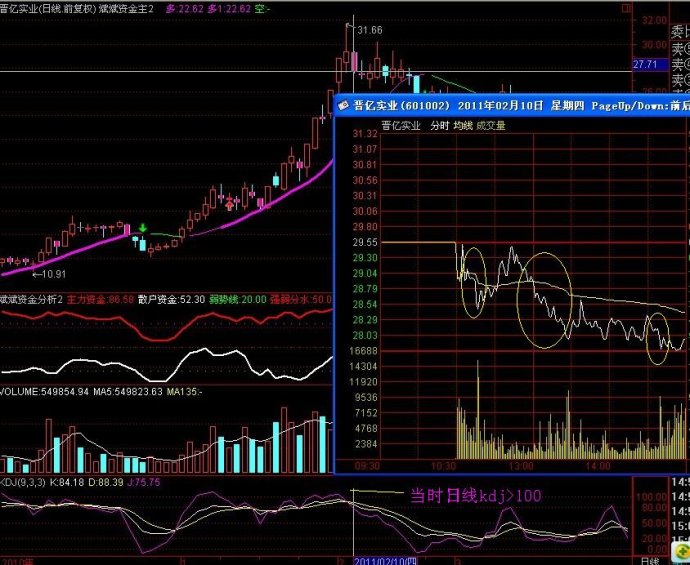The width and height of the screenshot is (690, 565).
Task: Click the MA135:- value
Action: [184, 392]
